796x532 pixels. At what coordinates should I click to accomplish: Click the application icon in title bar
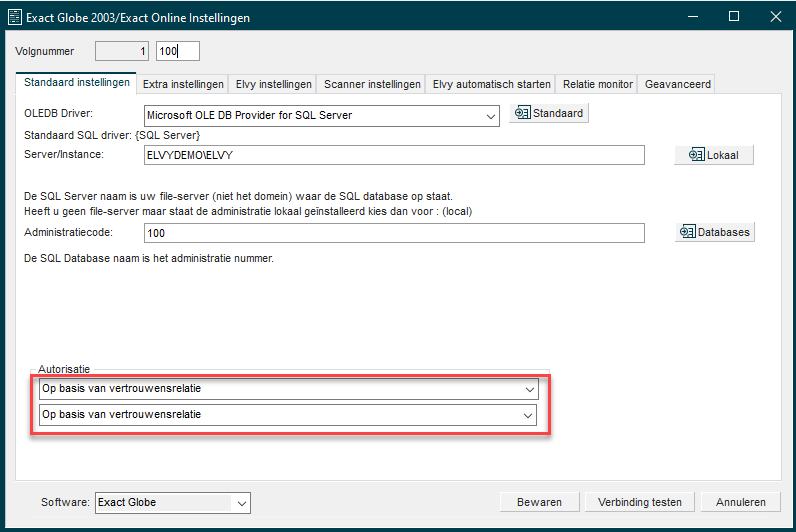point(15,17)
